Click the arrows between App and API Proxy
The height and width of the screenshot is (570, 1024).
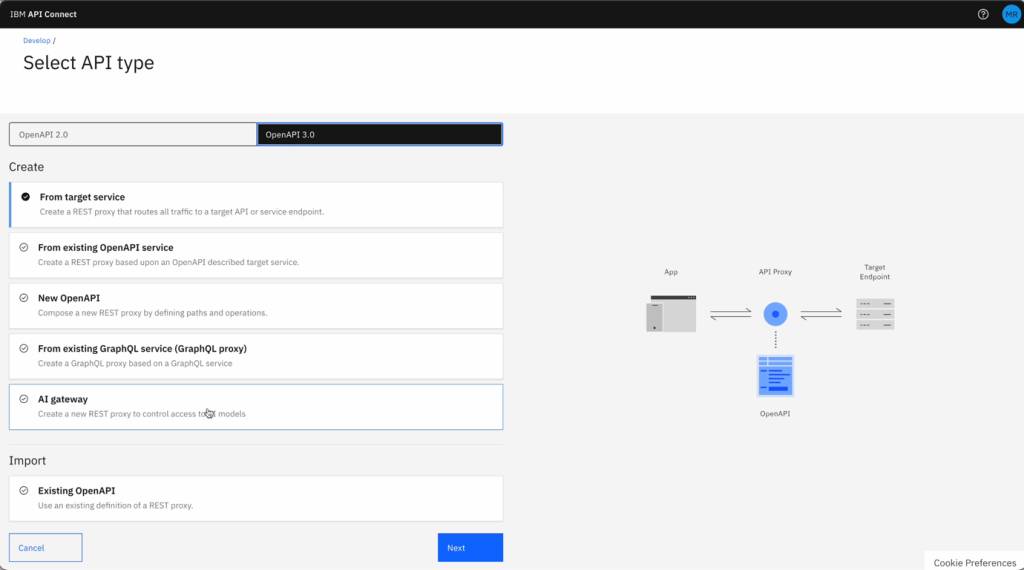click(730, 314)
